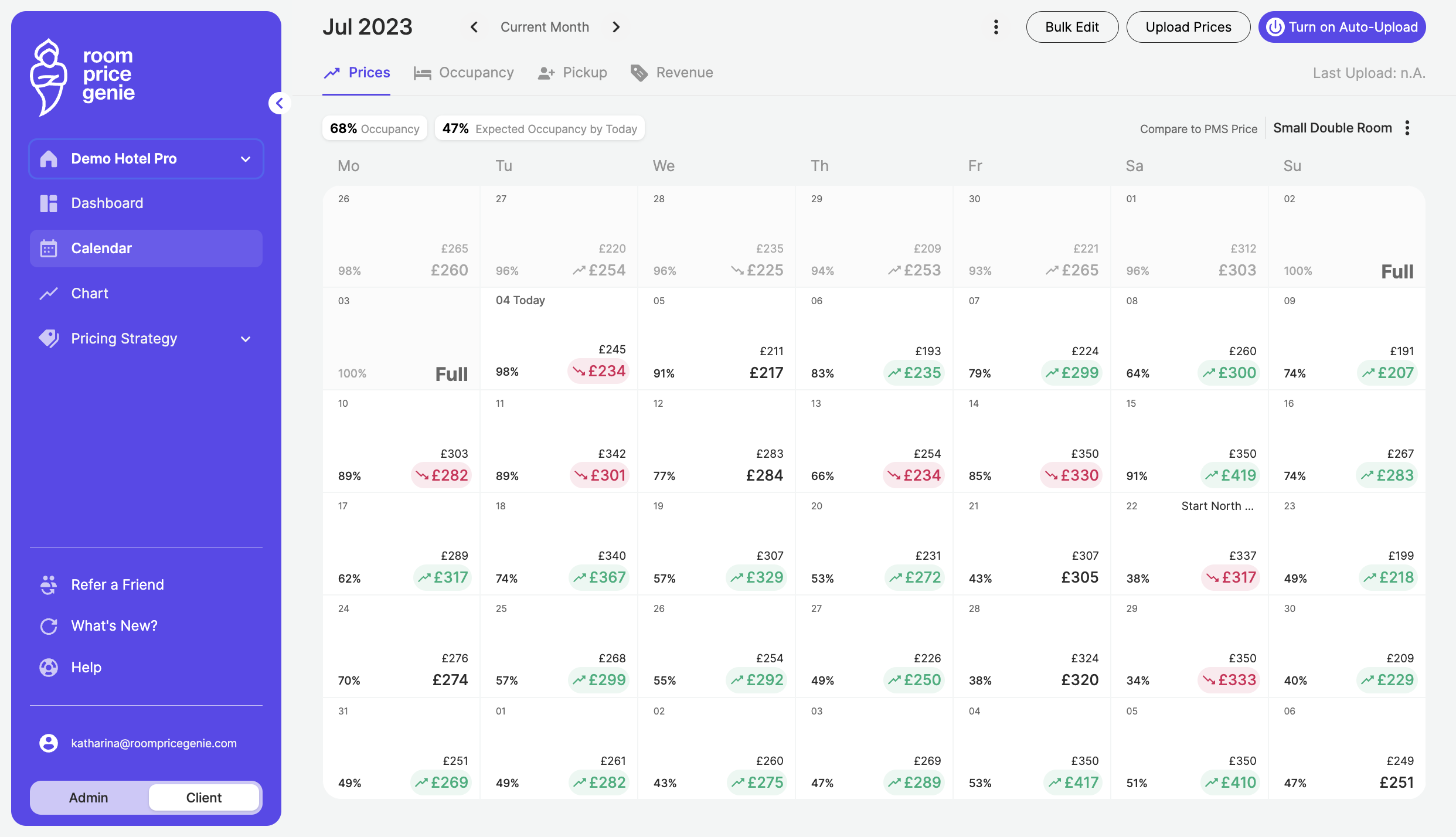Switch to Admin mode
Viewport: 1456px width, 837px height.
click(x=89, y=798)
